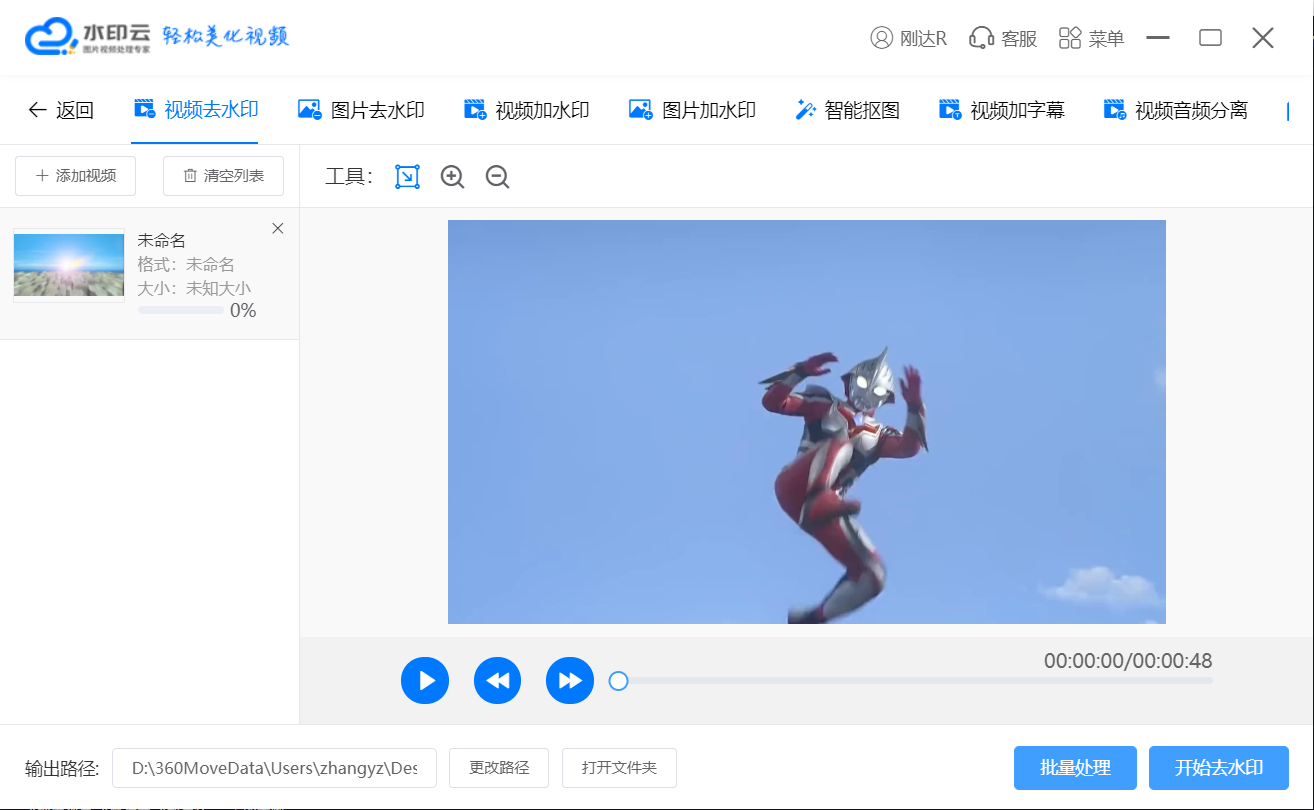1314x810 pixels.
Task: Select the 未命名 video thumbnail
Action: 69,265
